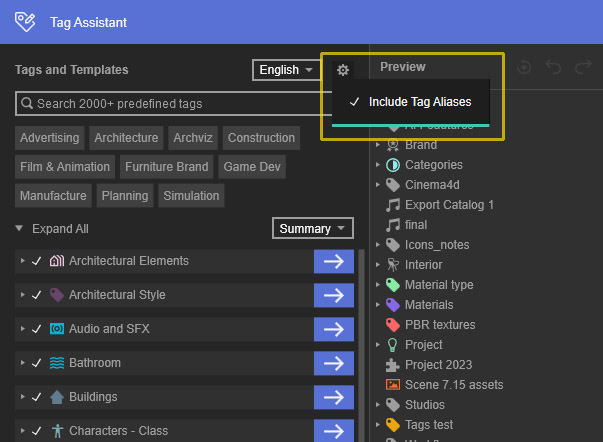
Task: Click the reset icon in Preview toolbar
Action: click(524, 67)
